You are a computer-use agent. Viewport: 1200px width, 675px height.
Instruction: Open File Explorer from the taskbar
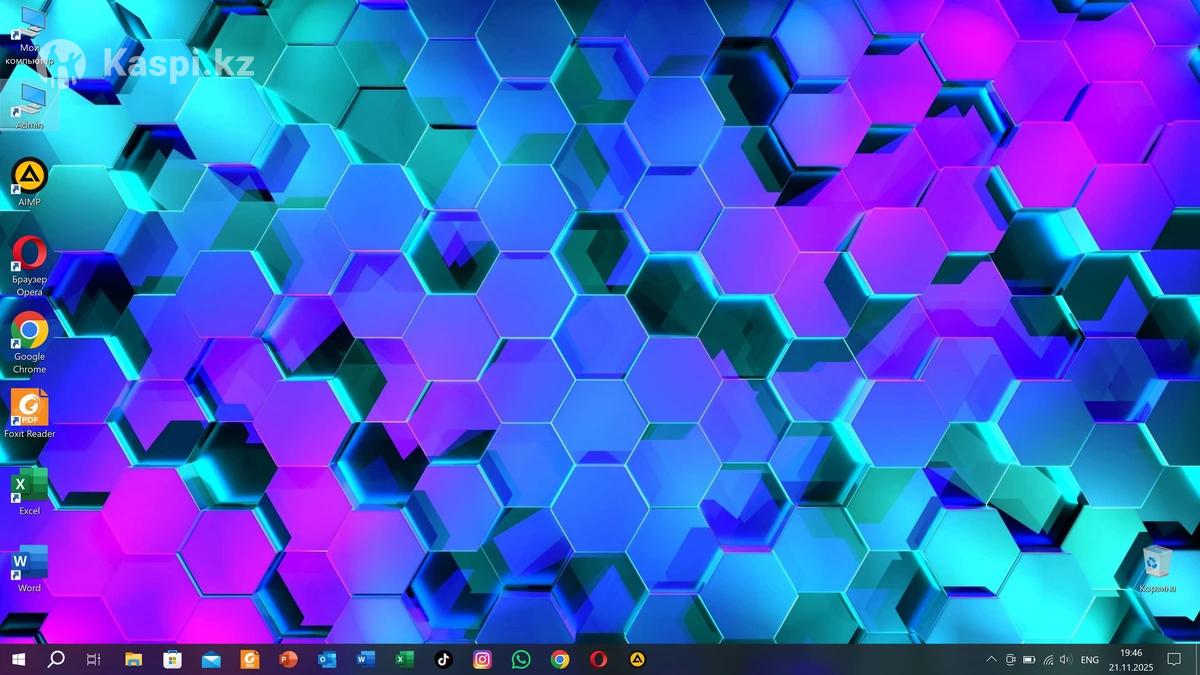133,659
